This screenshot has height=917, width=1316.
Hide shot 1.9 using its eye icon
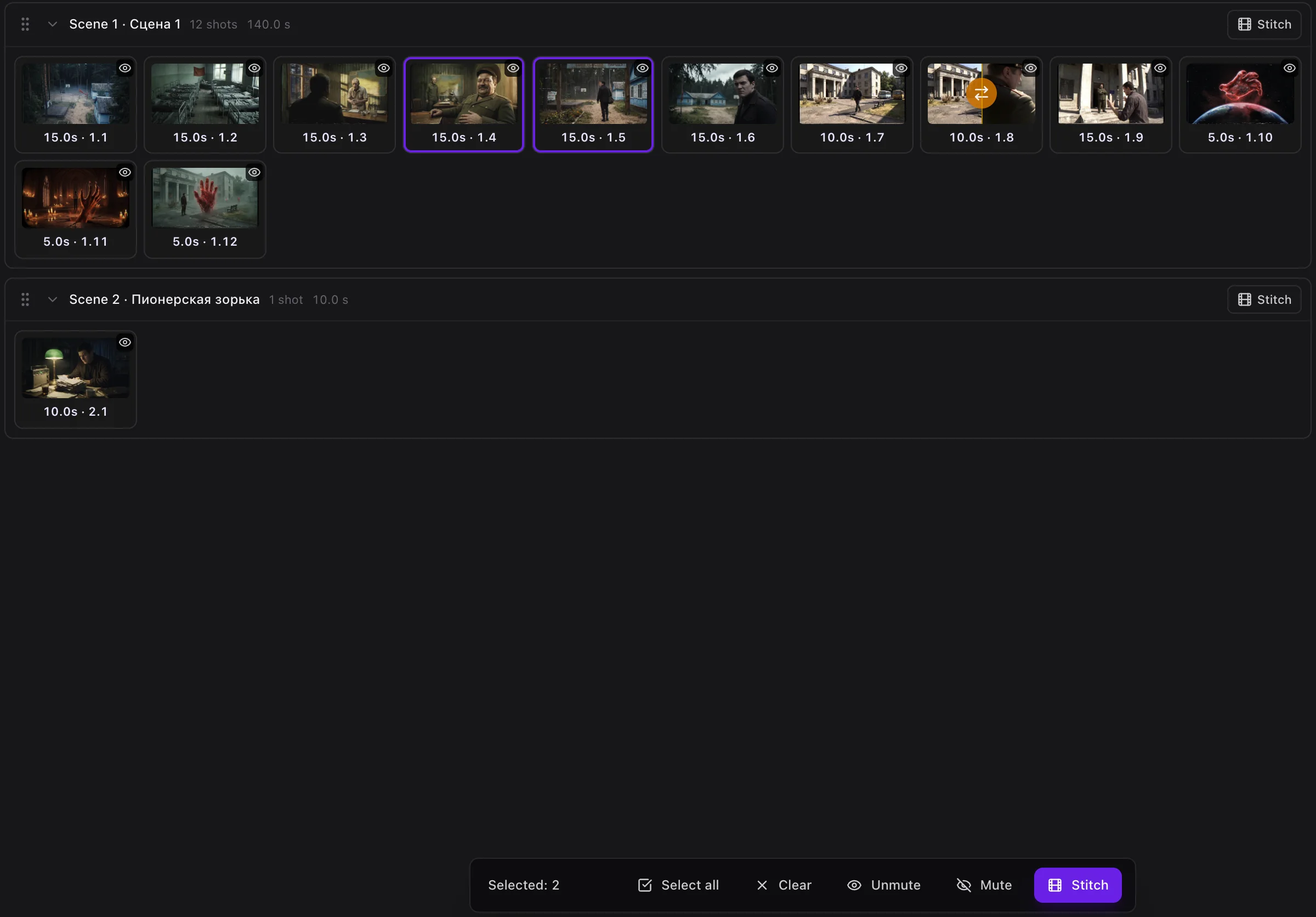coord(1160,68)
